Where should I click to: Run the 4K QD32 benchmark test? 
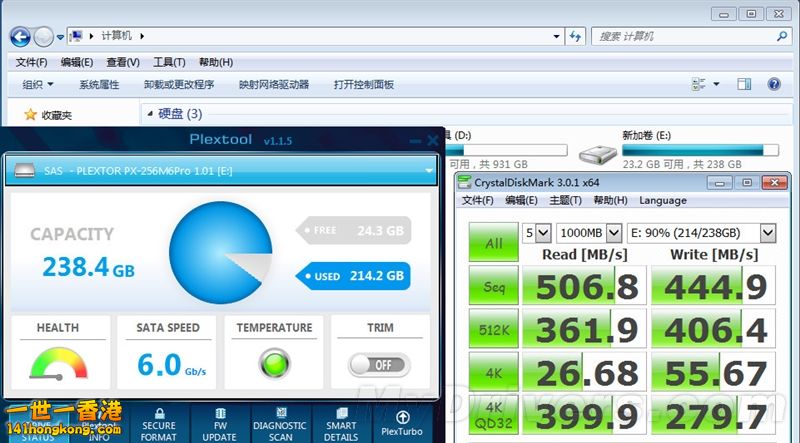[493, 414]
